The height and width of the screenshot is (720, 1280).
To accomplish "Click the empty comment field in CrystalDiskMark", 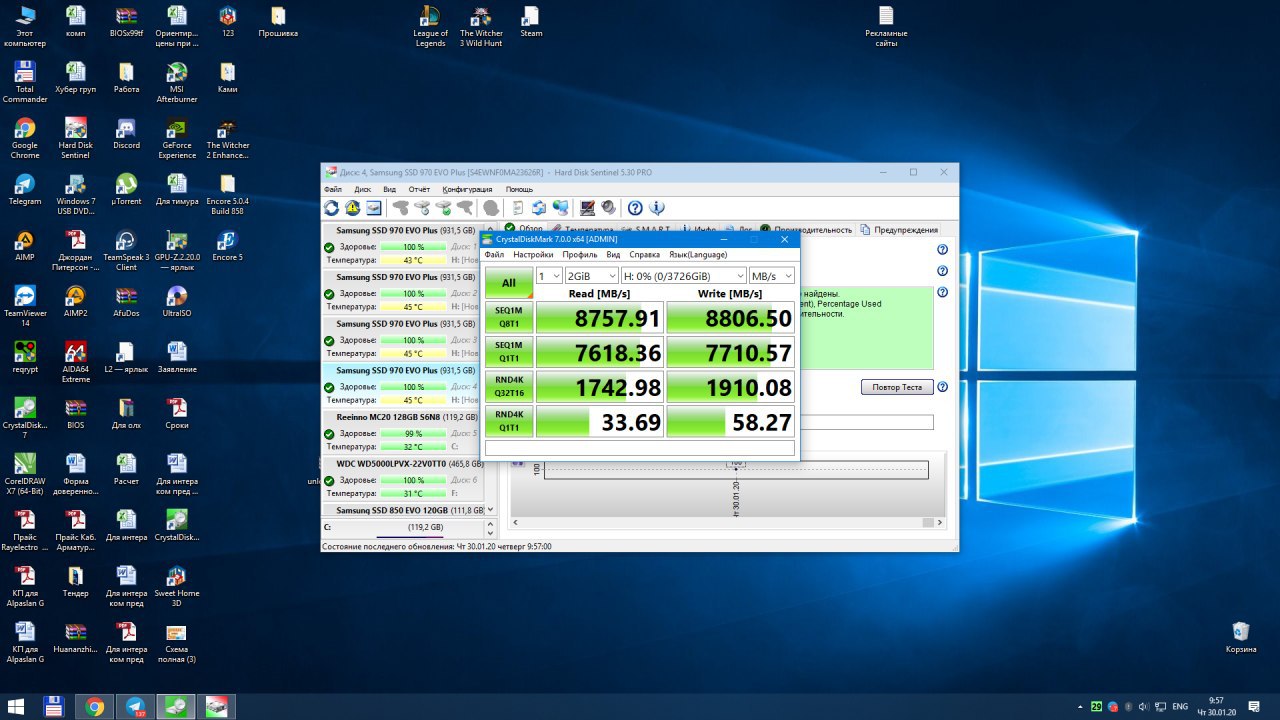I will (x=640, y=449).
